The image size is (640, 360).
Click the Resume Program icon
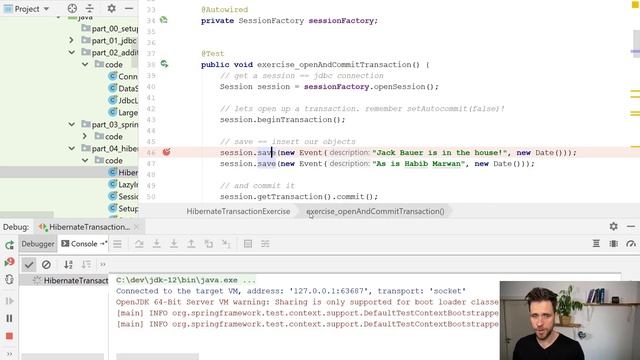(9, 301)
